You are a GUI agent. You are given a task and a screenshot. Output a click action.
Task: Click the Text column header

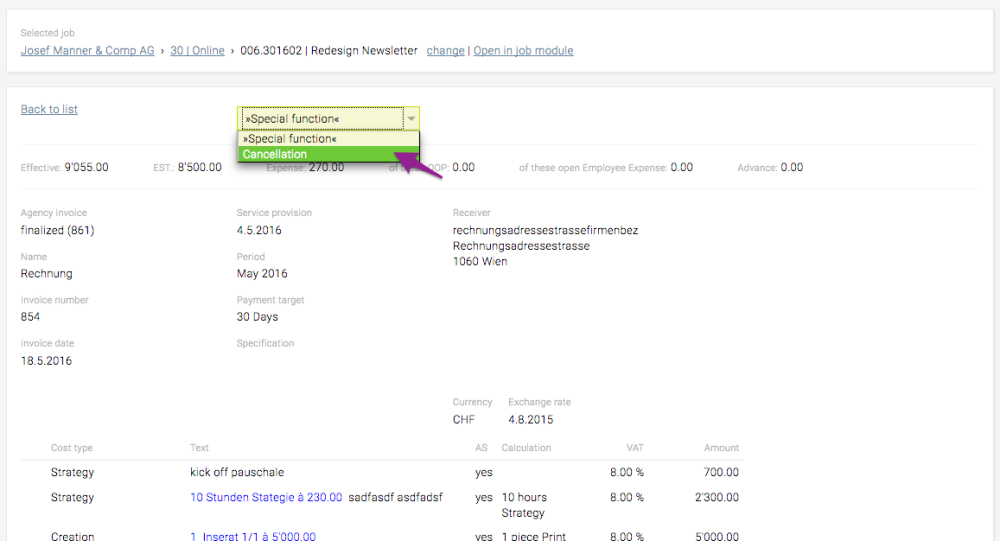click(199, 448)
